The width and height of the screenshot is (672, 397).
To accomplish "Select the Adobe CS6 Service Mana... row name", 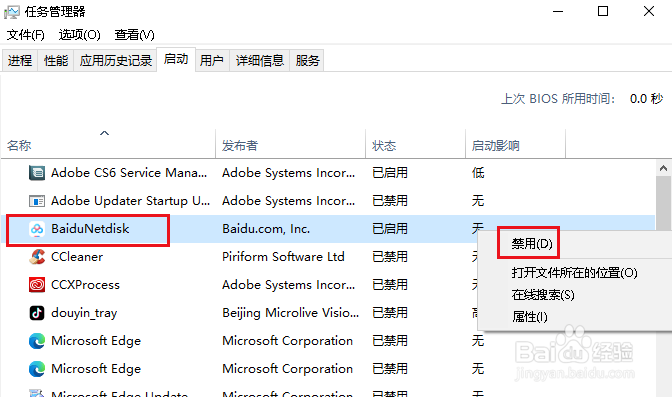I will 129,173.
